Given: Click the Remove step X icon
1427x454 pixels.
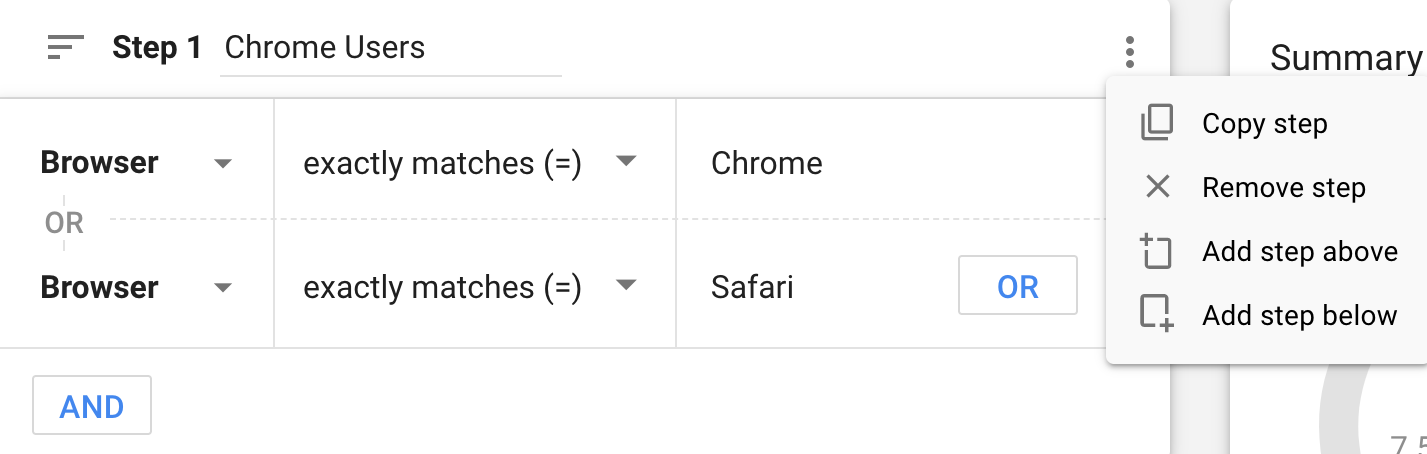Looking at the screenshot, I should click(x=1157, y=187).
